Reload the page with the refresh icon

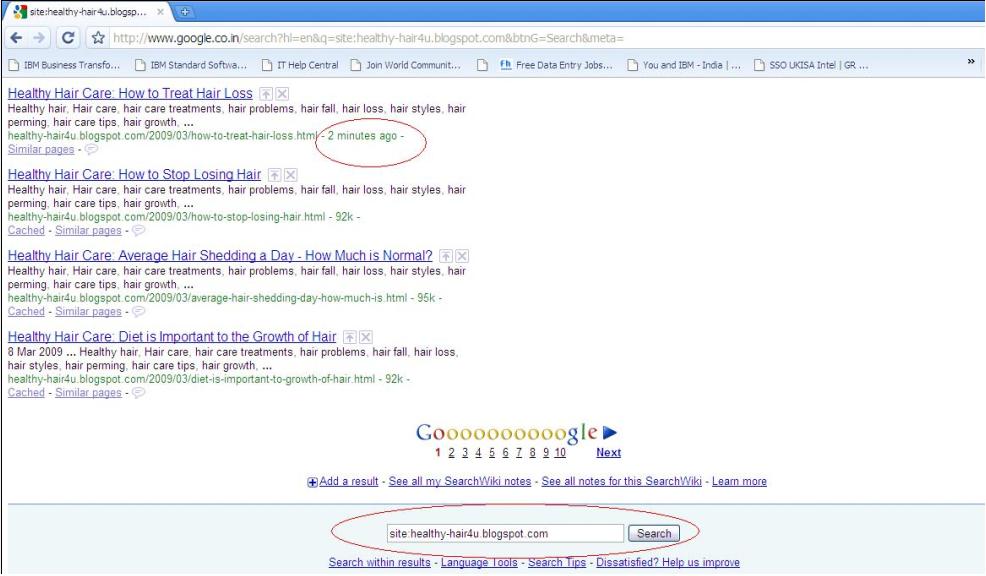(68, 38)
